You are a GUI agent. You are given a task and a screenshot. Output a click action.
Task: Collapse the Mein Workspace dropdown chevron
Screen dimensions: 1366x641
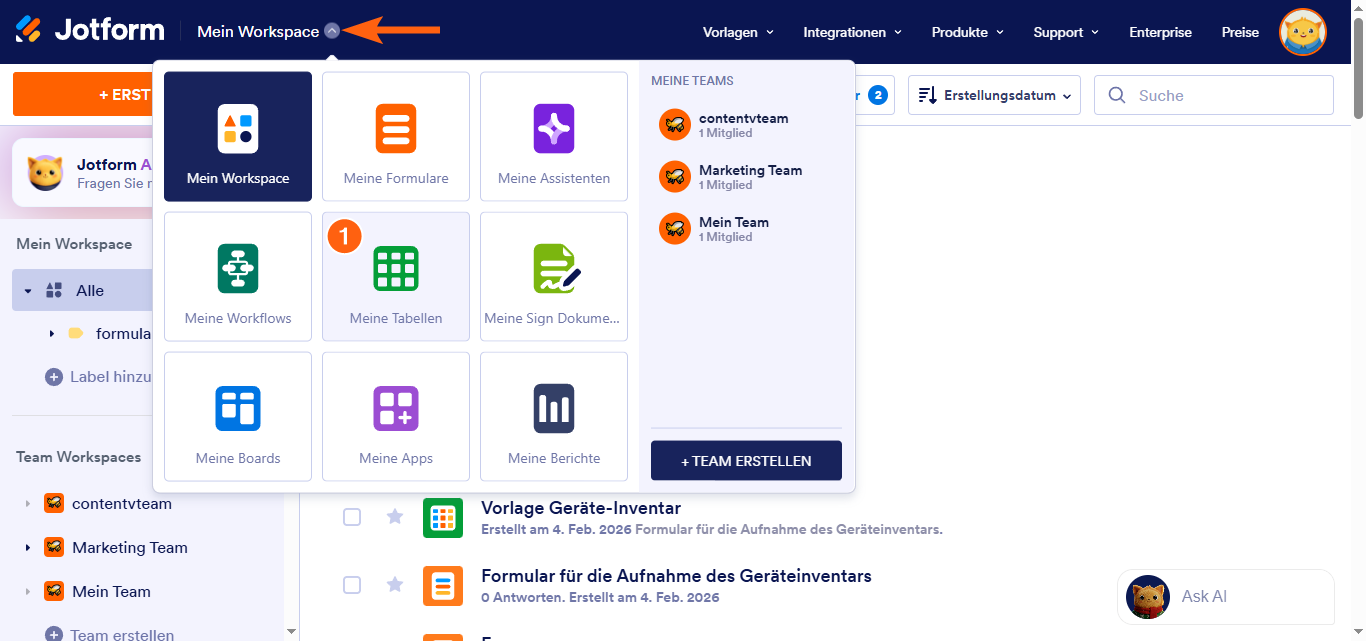pyautogui.click(x=331, y=30)
